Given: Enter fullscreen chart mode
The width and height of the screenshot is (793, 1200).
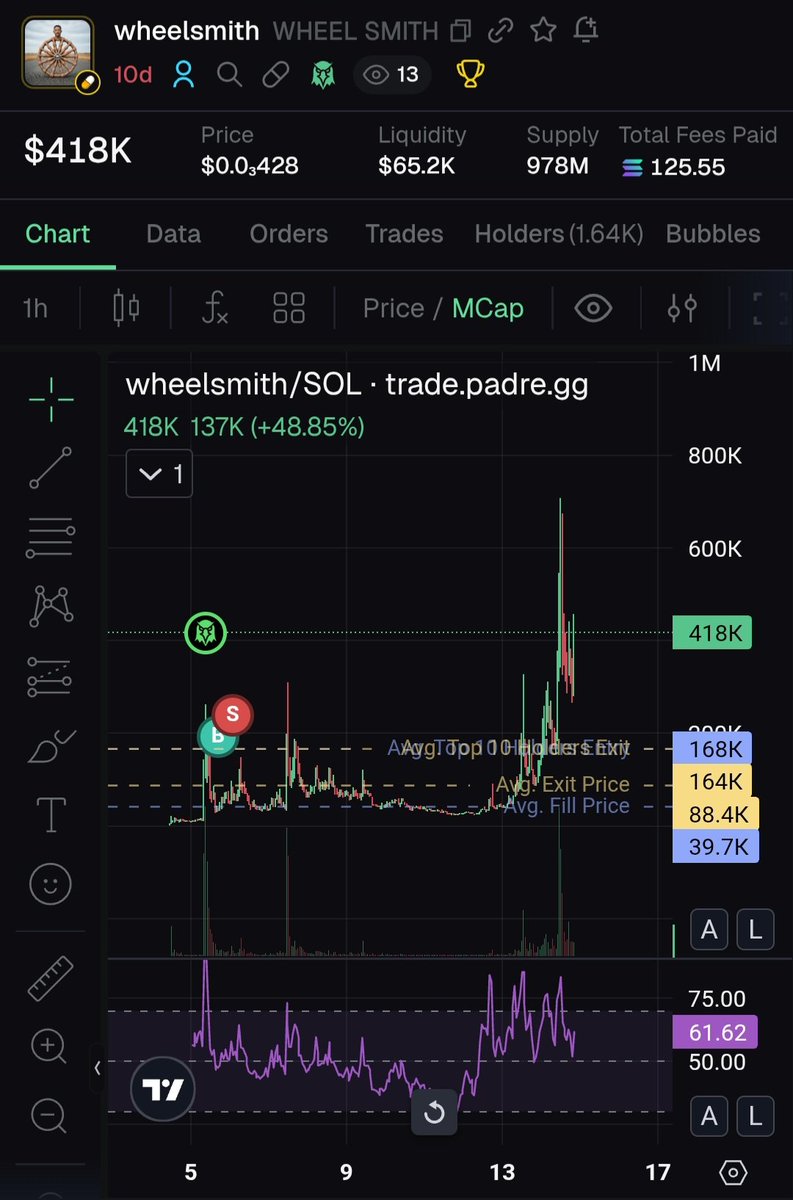Looking at the screenshot, I should coord(770,308).
